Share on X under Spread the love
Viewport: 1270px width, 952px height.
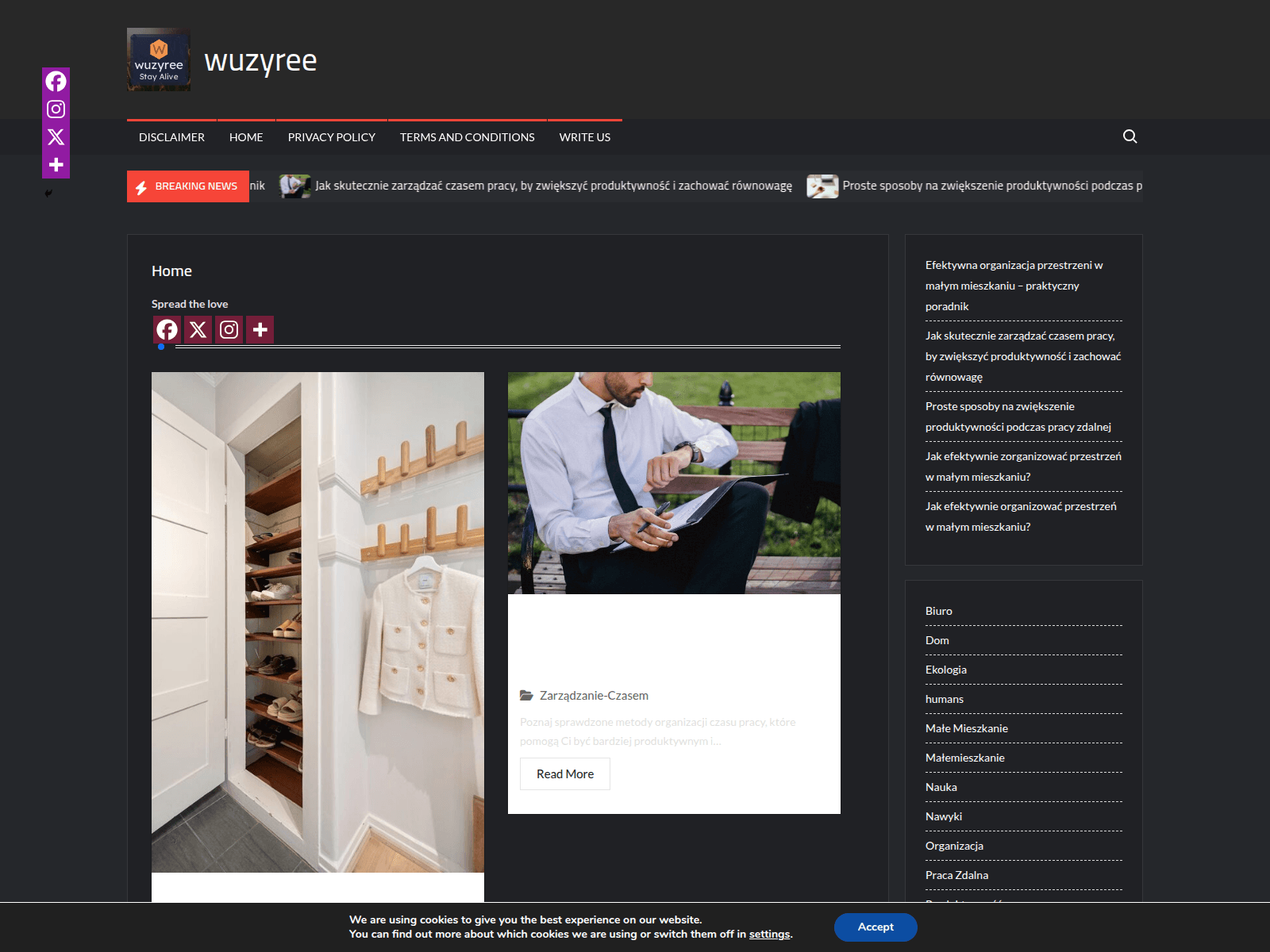198,329
